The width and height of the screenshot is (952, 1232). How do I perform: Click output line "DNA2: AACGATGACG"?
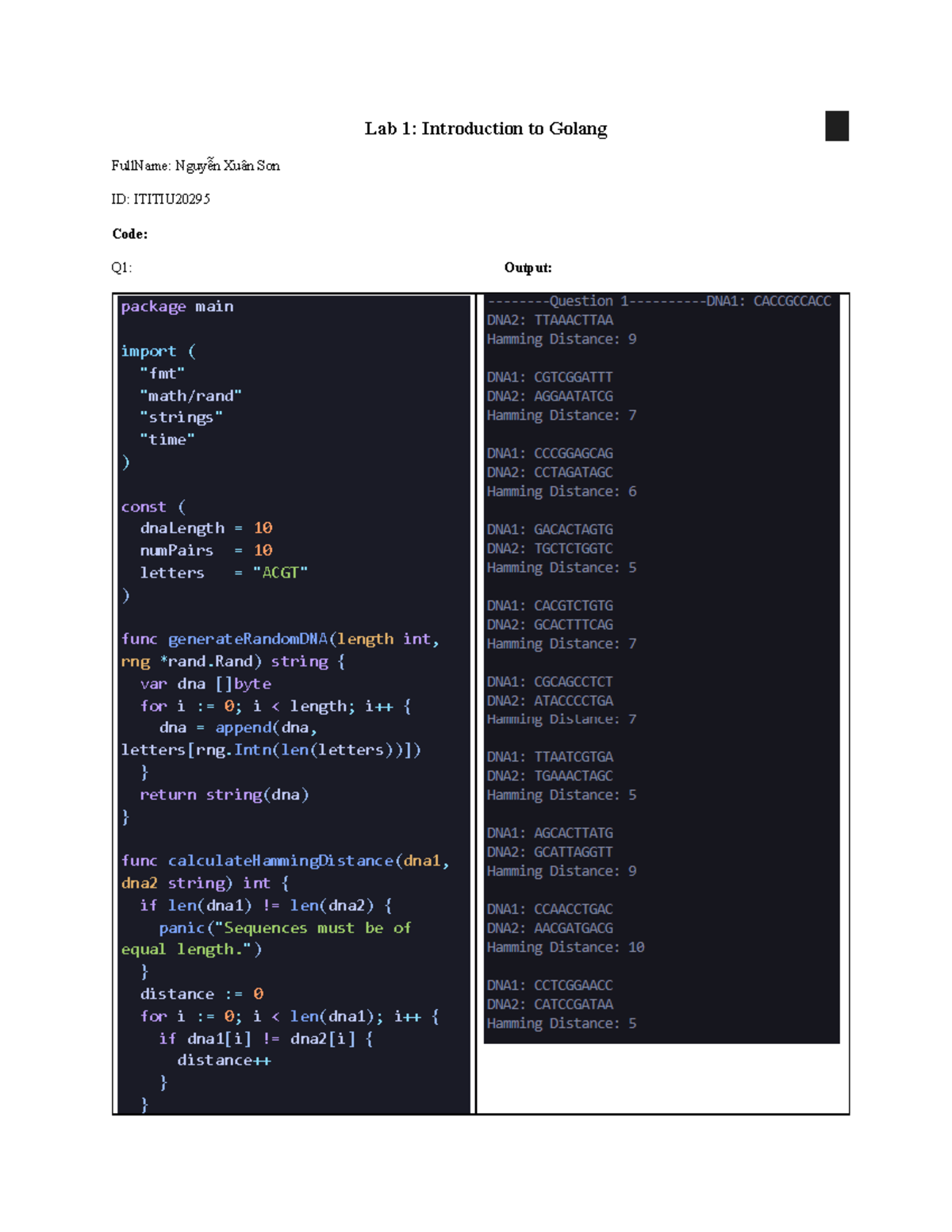coord(550,929)
